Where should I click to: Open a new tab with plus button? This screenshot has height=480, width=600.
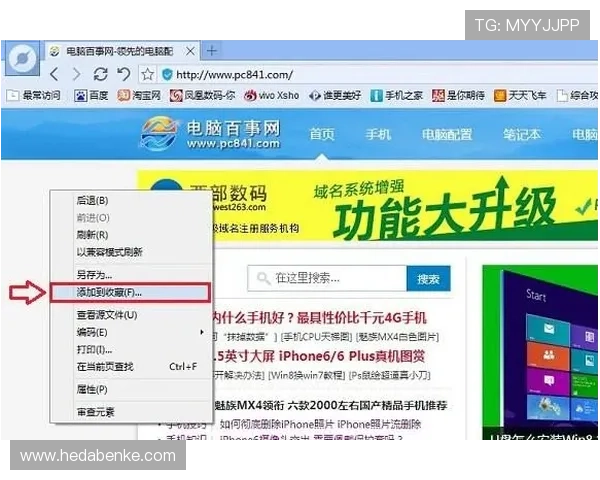tap(212, 51)
